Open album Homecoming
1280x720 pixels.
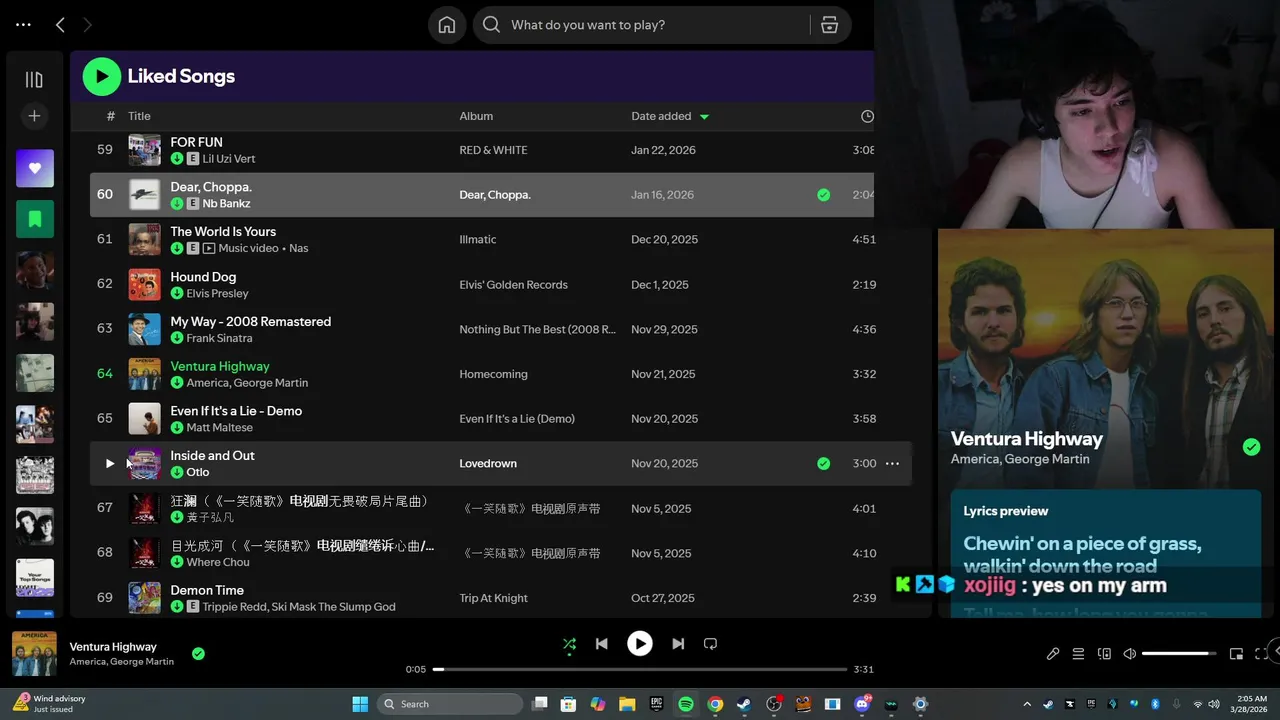493,374
